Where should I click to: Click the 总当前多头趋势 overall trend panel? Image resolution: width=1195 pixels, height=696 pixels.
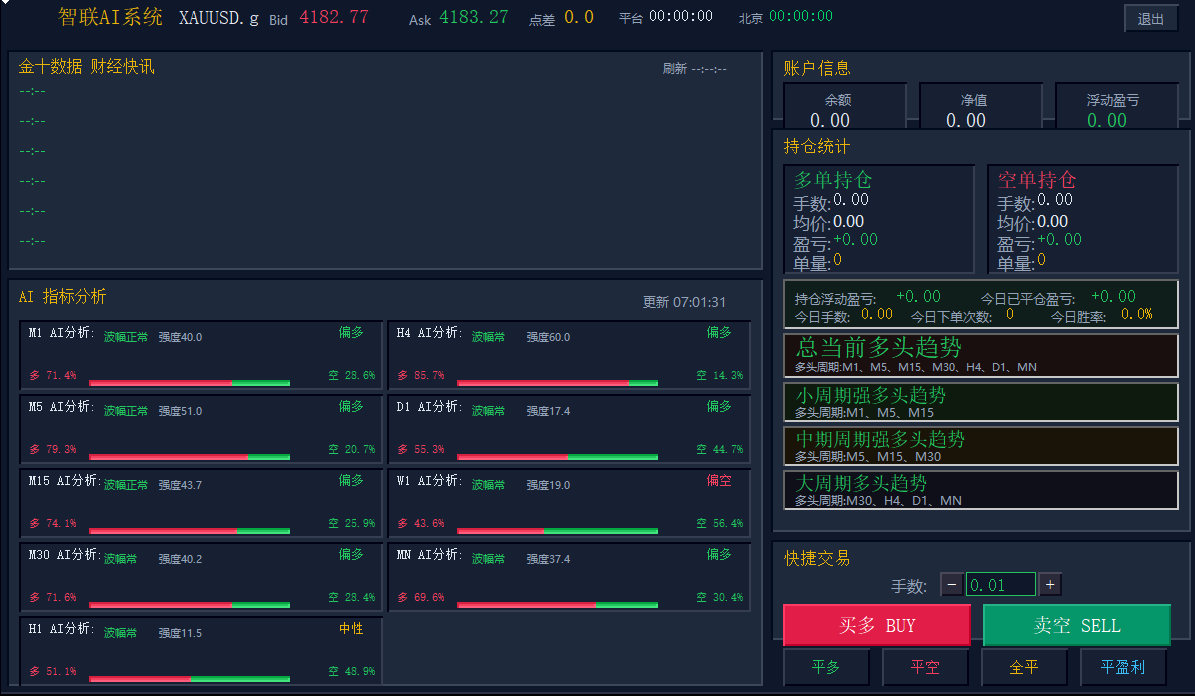[x=981, y=355]
